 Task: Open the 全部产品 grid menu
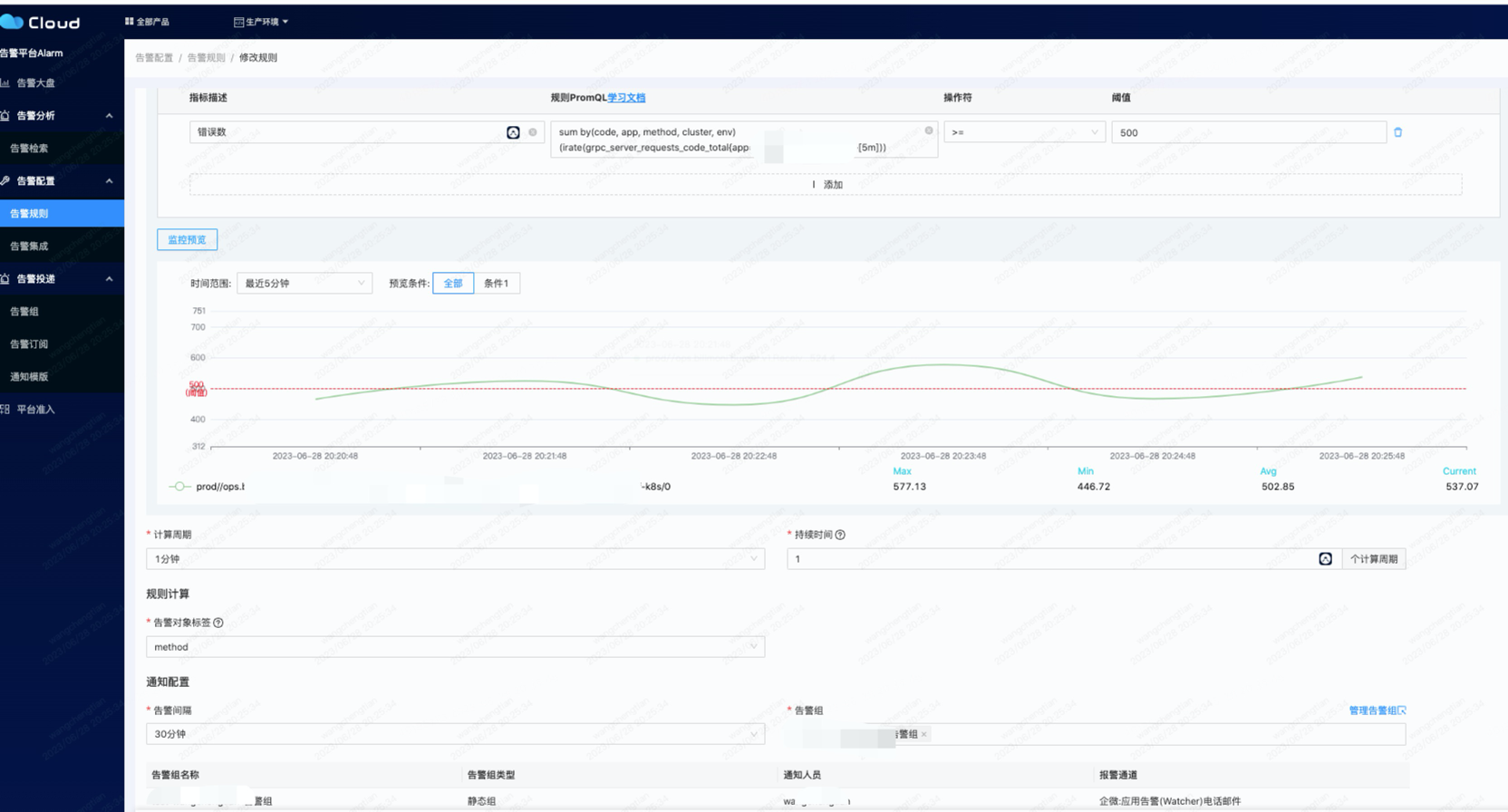(129, 21)
